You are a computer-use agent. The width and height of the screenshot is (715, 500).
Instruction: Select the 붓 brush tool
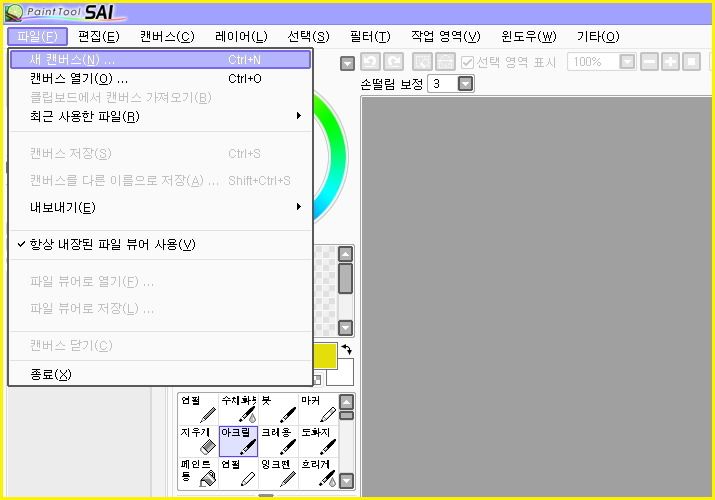point(278,409)
